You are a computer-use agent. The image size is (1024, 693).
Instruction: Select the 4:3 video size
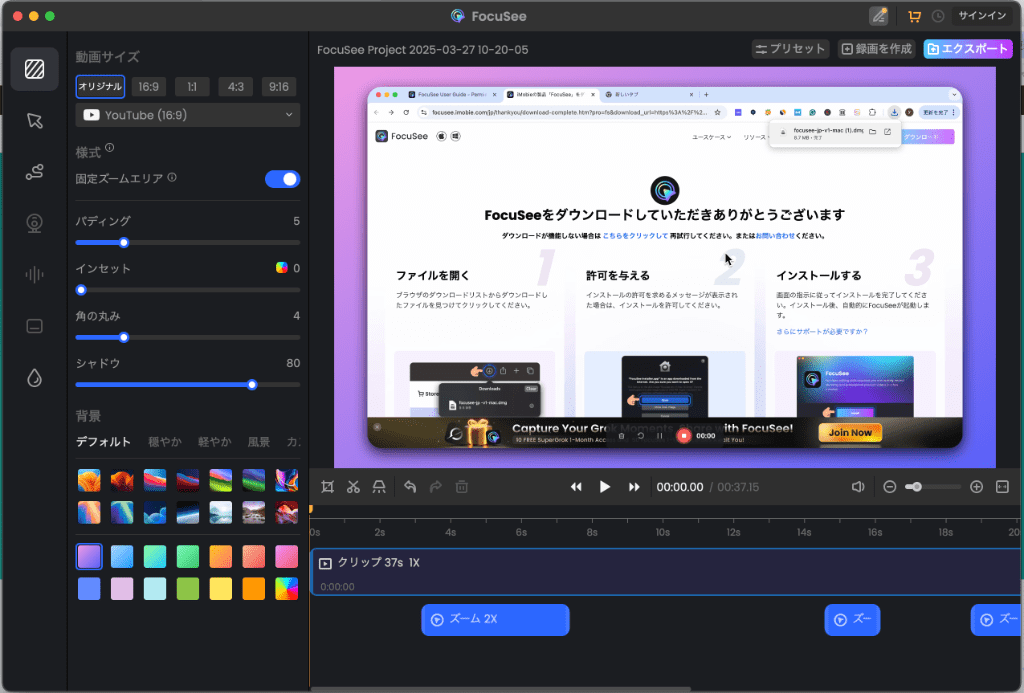tap(236, 87)
